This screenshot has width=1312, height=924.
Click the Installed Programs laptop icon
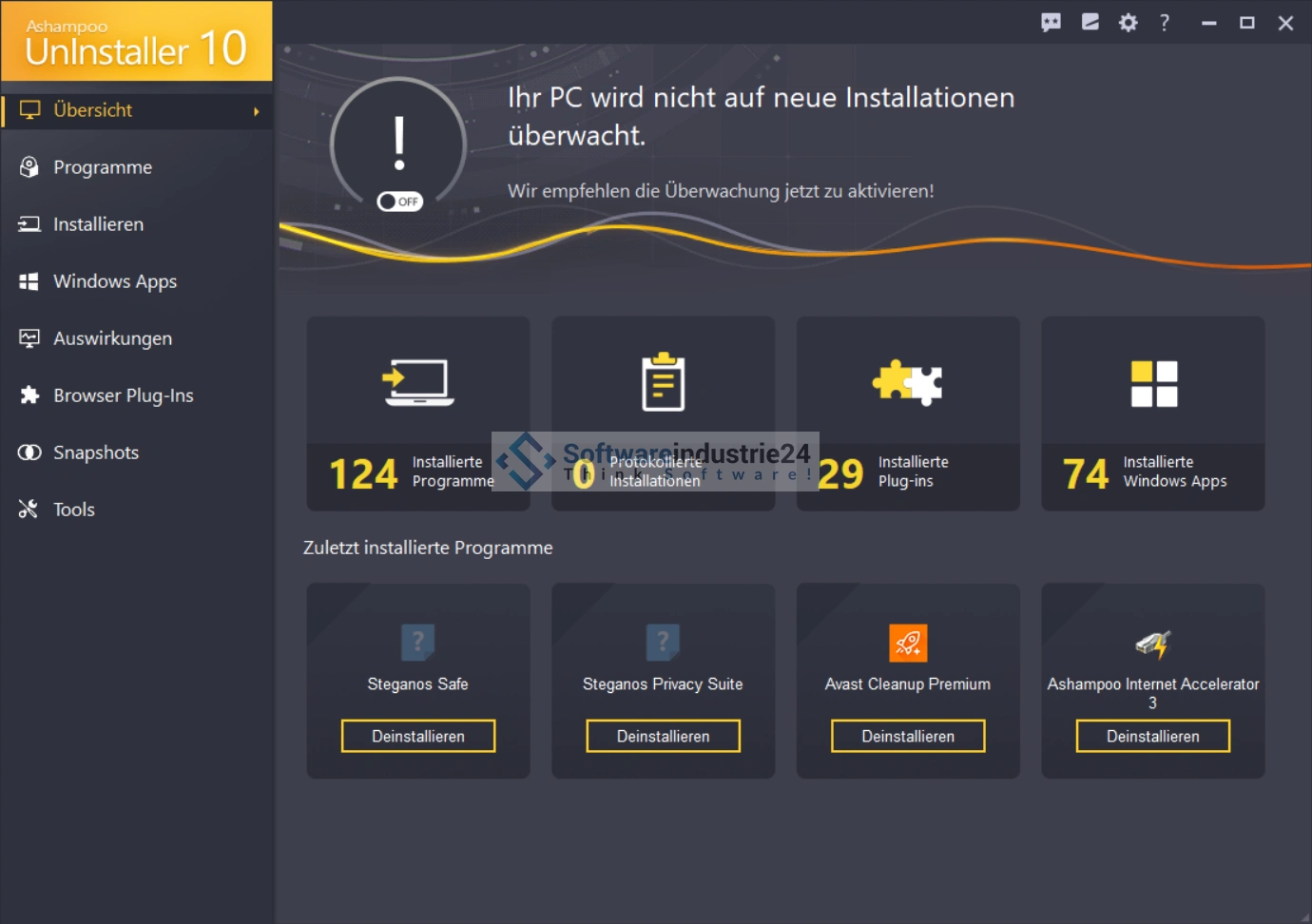tap(418, 383)
